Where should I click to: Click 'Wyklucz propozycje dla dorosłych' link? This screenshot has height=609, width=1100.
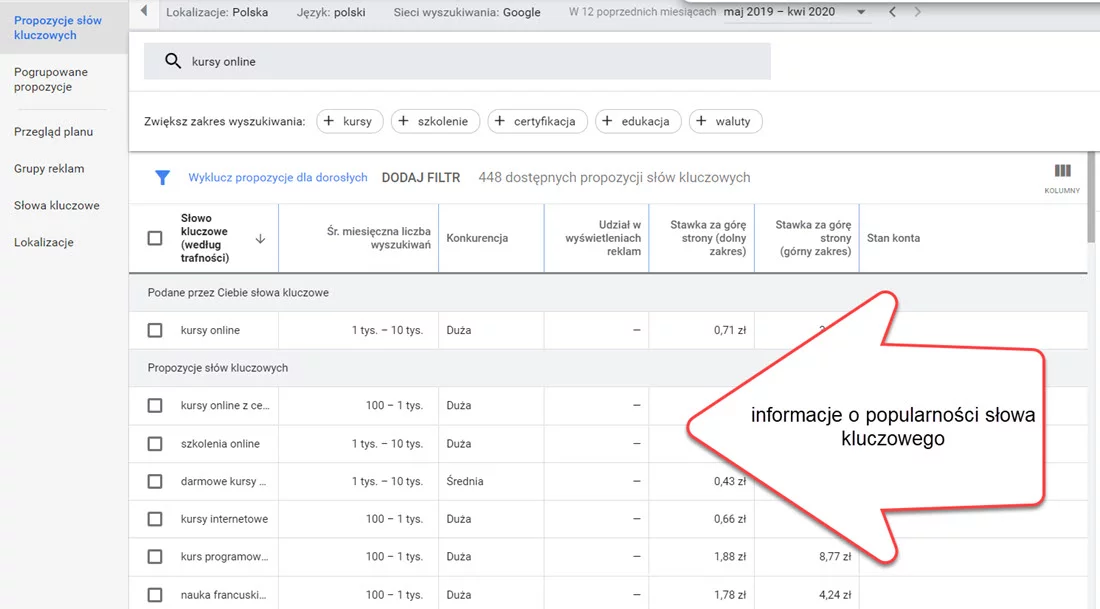(278, 178)
